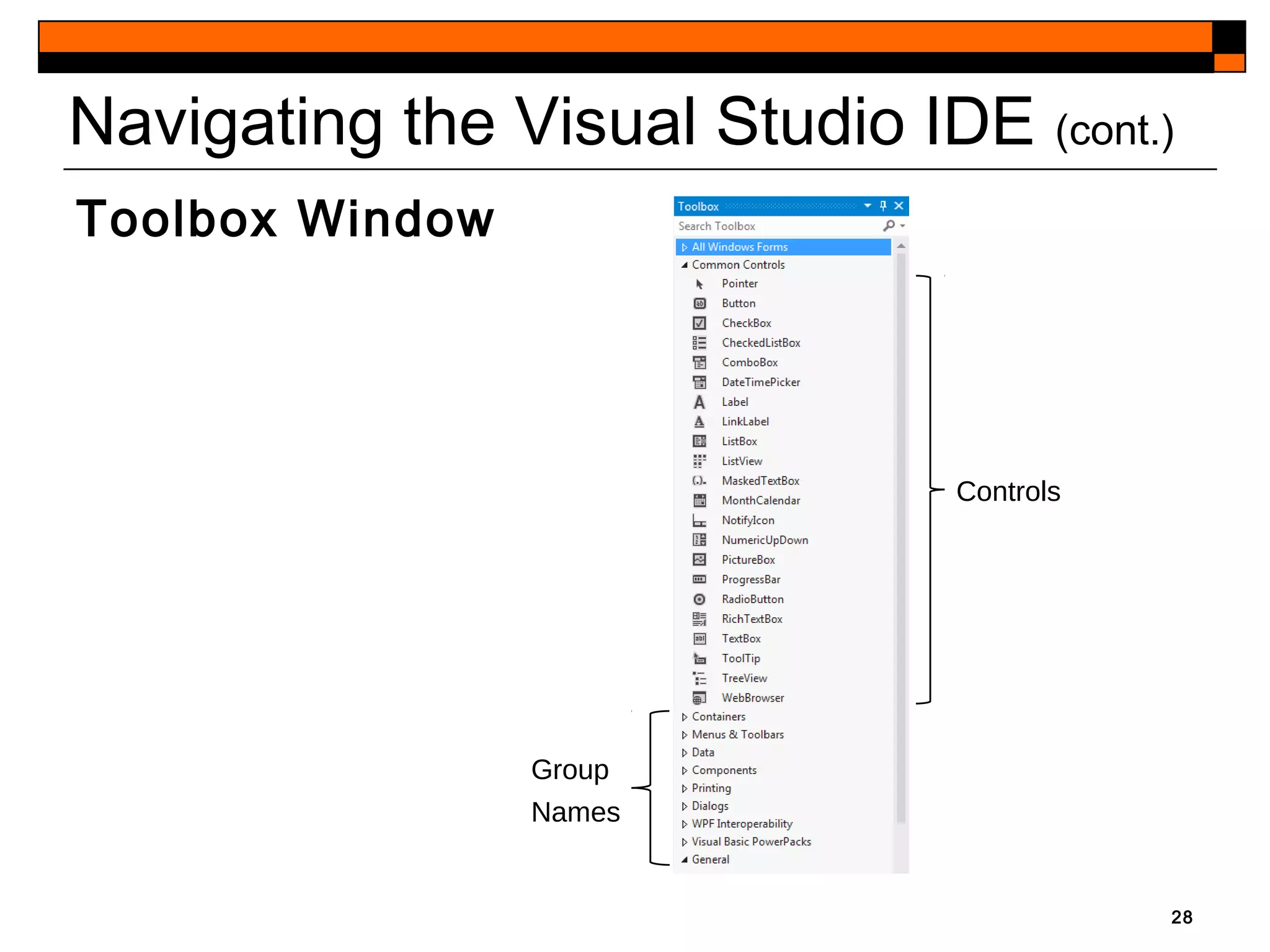This screenshot has height=952, width=1270.
Task: Expand the Data group
Action: coord(685,753)
